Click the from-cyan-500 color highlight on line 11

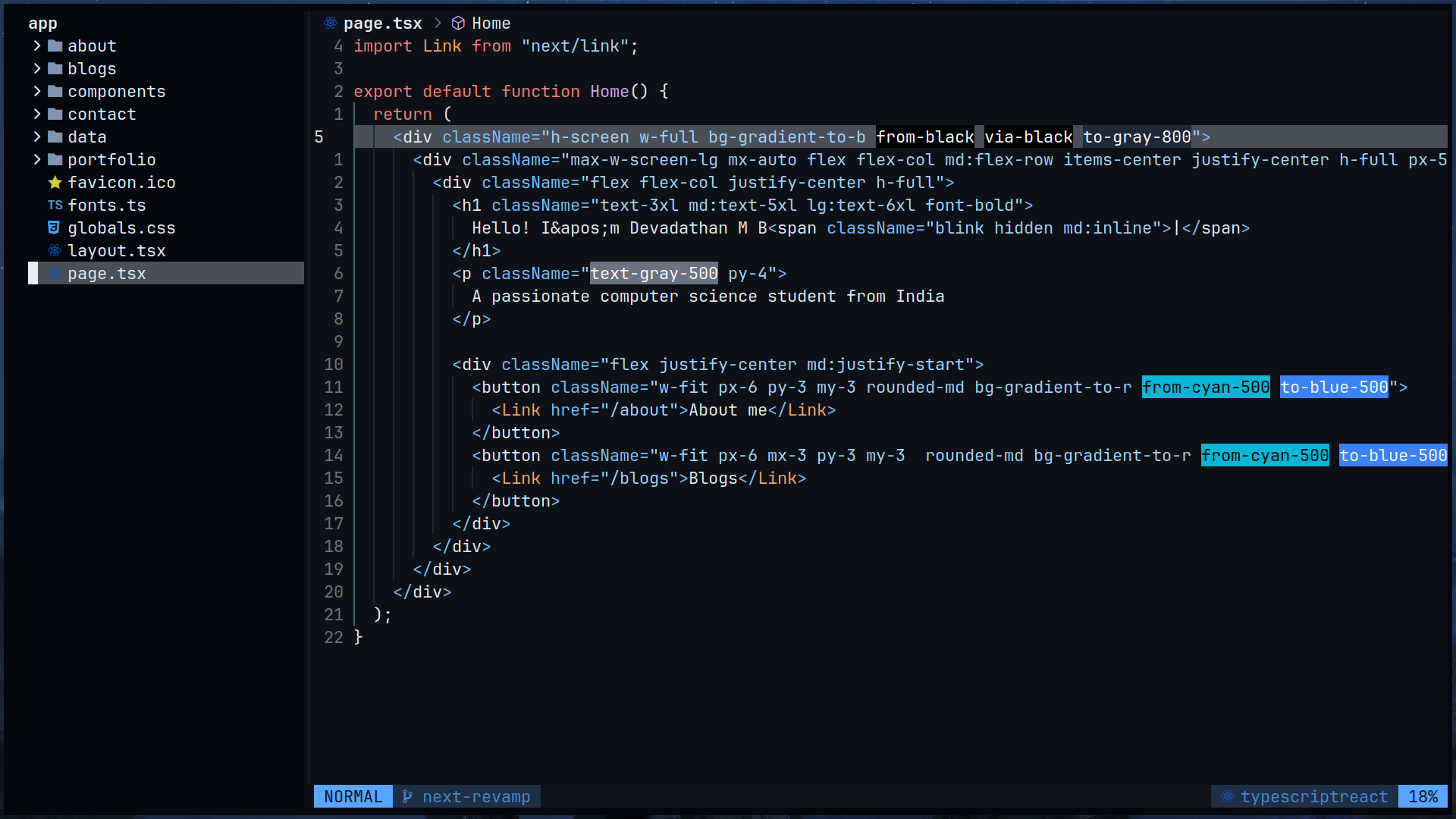(1205, 388)
